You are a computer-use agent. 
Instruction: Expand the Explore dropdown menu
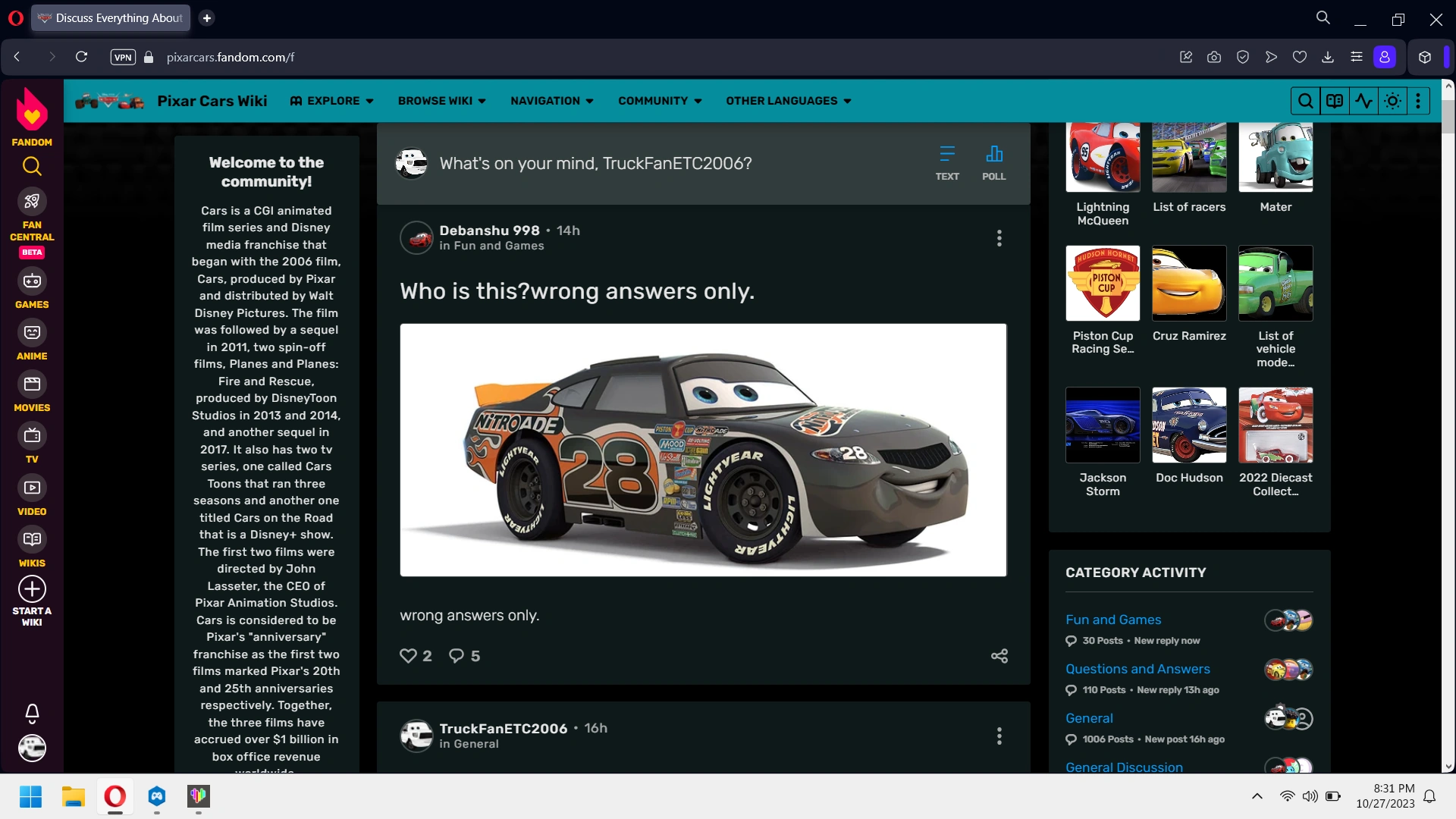pos(332,101)
